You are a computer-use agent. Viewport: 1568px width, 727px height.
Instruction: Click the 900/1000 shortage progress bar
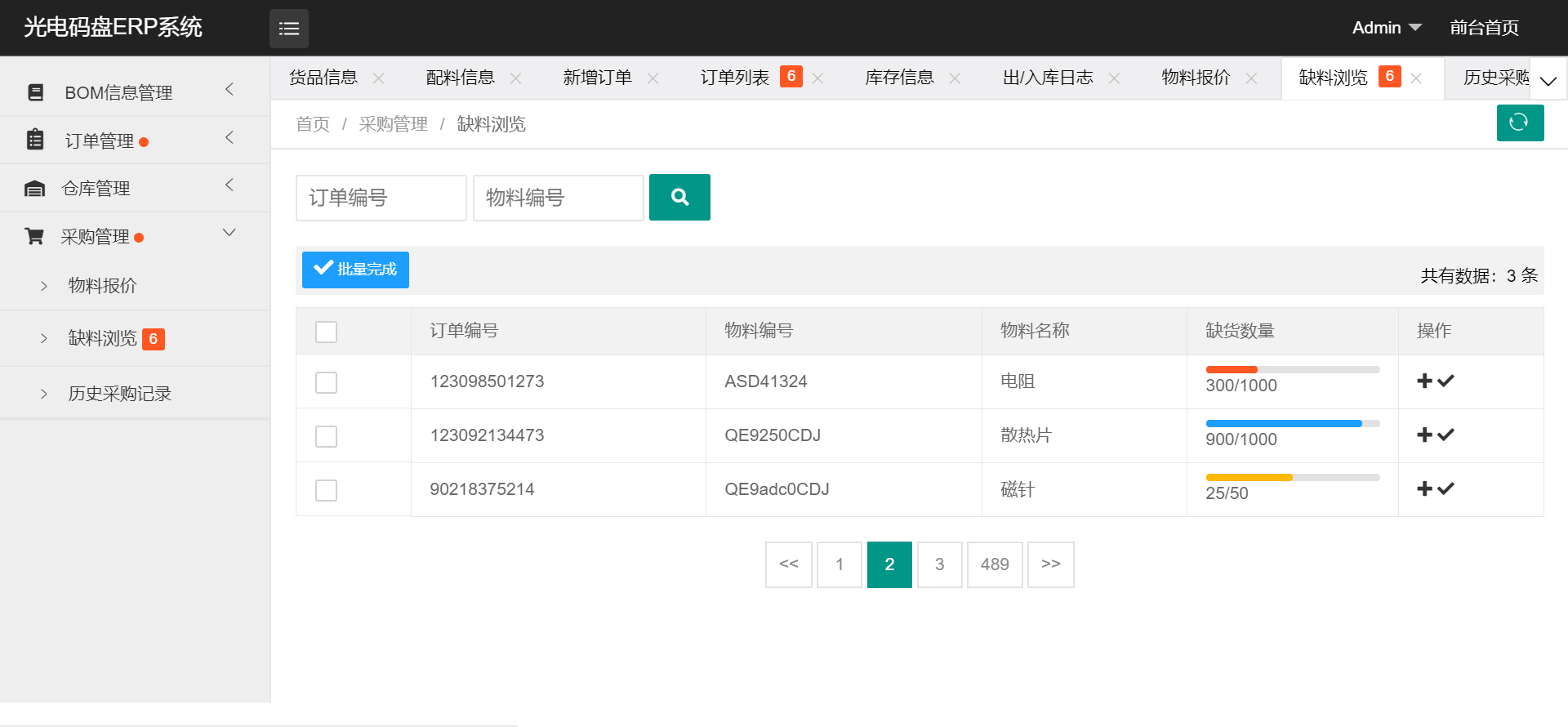click(1293, 424)
